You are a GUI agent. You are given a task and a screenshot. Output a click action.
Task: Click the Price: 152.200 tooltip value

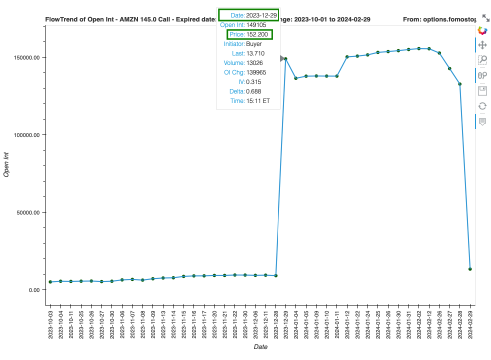pyautogui.click(x=257, y=34)
